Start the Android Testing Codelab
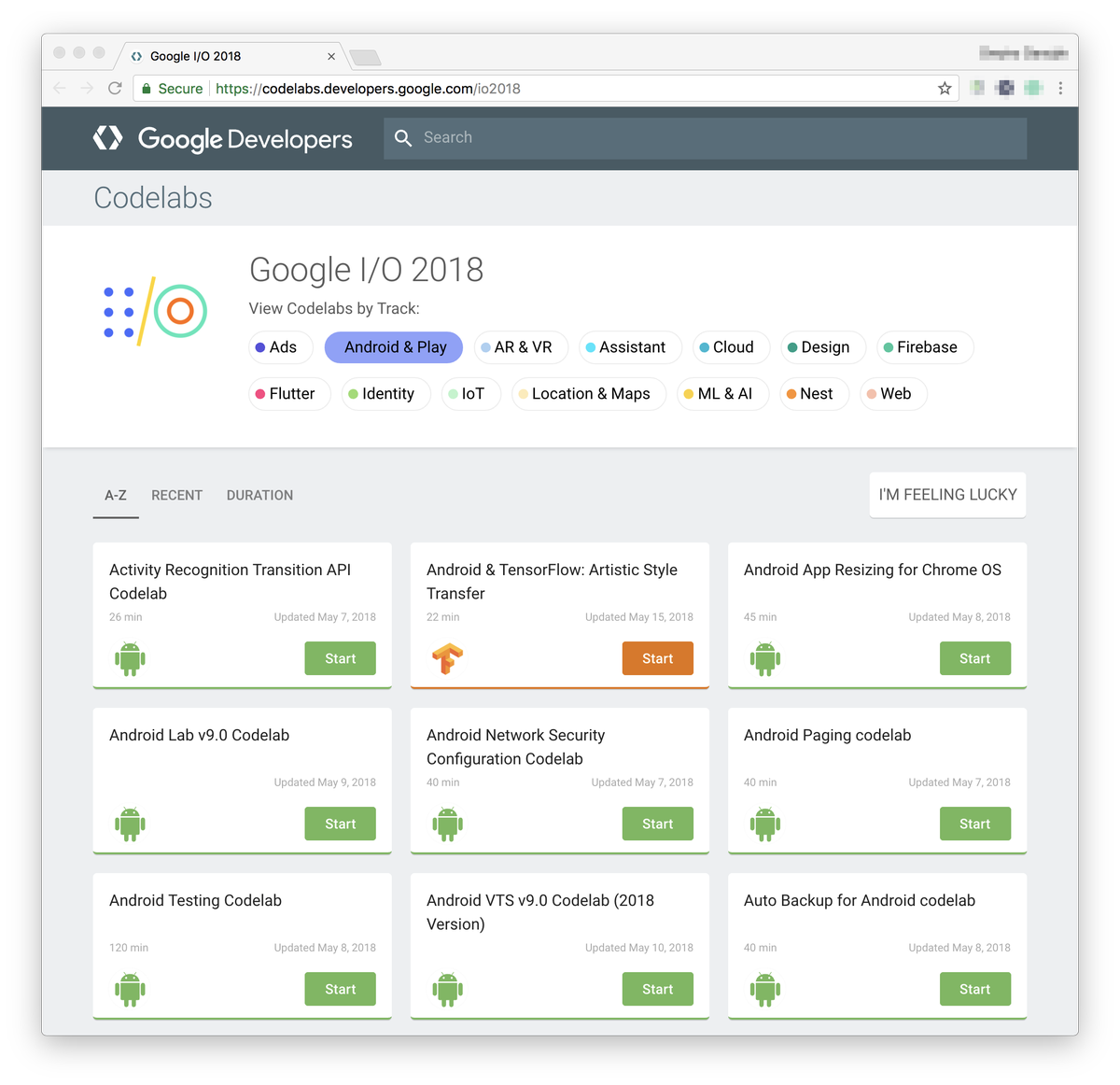1120x1085 pixels. (x=341, y=989)
